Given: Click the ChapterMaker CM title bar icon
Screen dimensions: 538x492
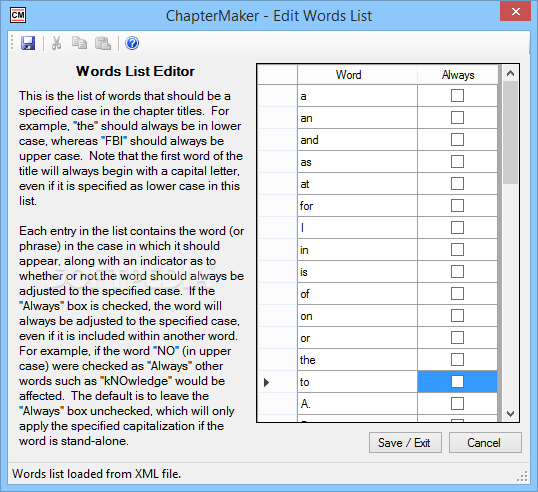Looking at the screenshot, I should [18, 15].
